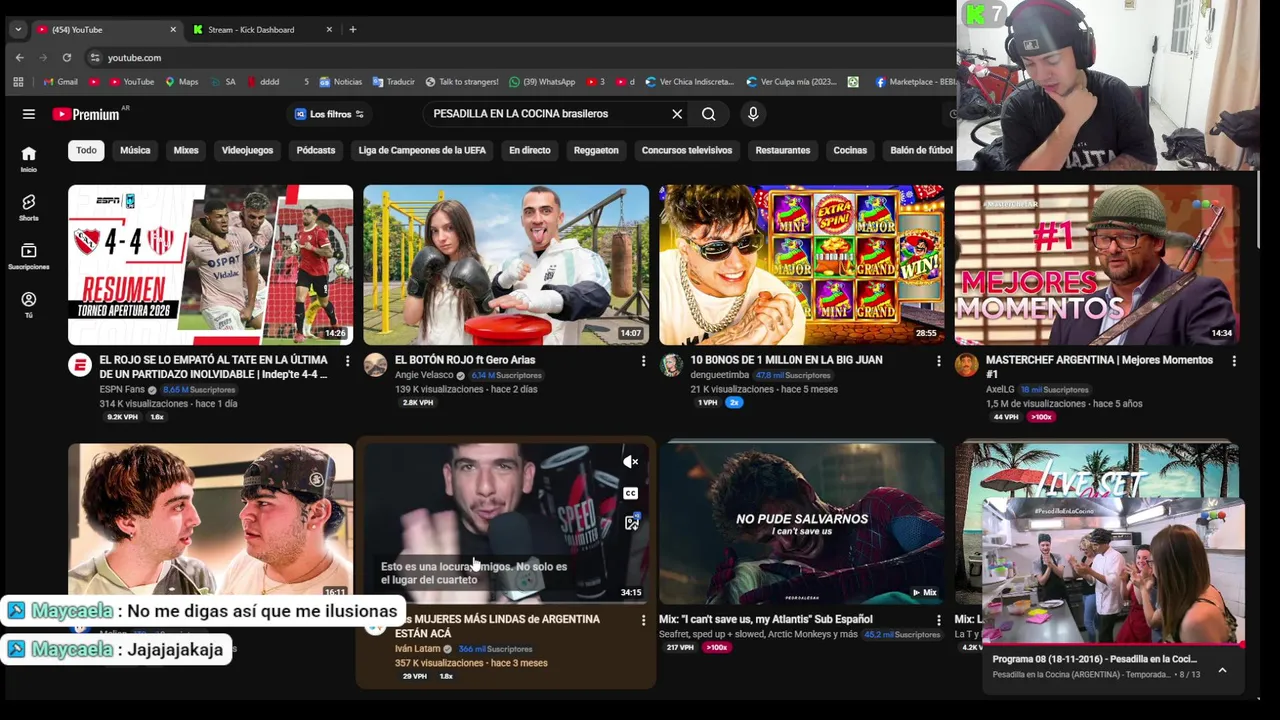Viewport: 1280px width, 720px height.
Task: Select the Todo filter chip
Action: (x=87, y=150)
